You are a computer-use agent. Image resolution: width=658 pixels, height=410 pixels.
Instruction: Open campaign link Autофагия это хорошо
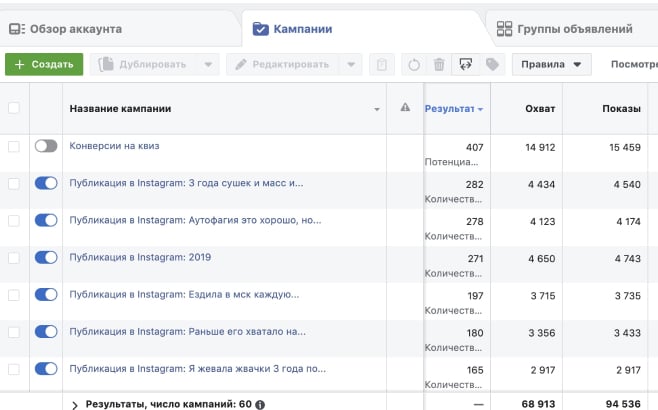[x=195, y=220]
